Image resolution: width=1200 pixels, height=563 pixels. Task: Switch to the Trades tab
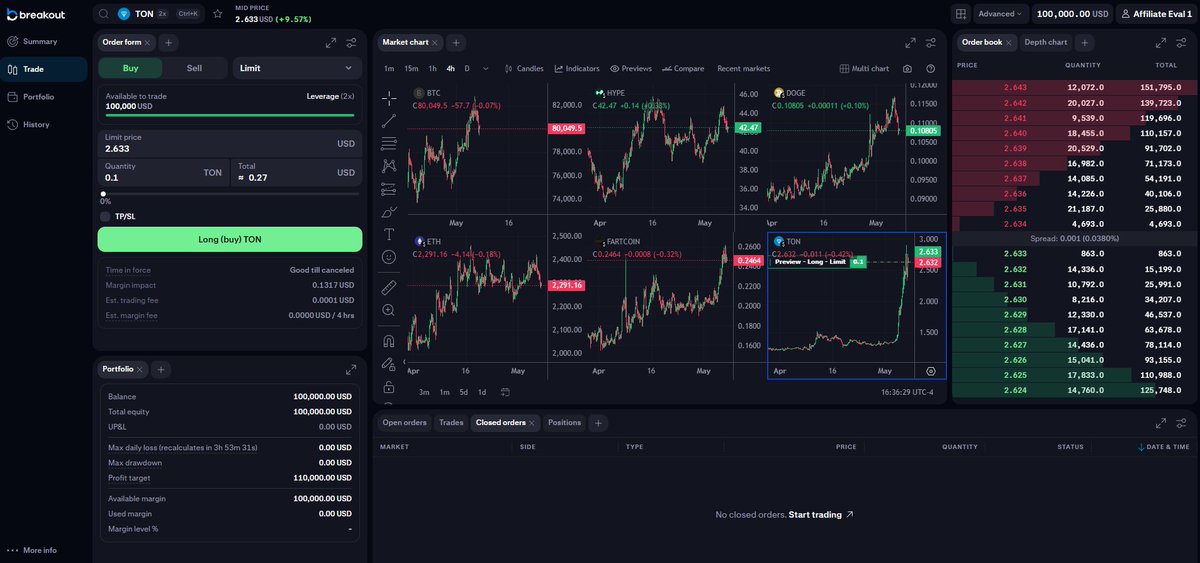(x=452, y=423)
